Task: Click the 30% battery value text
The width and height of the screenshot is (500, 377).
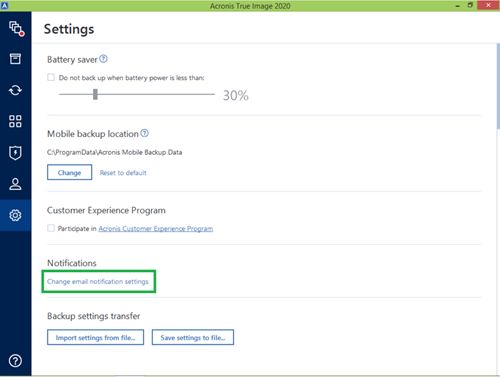Action: pyautogui.click(x=236, y=95)
